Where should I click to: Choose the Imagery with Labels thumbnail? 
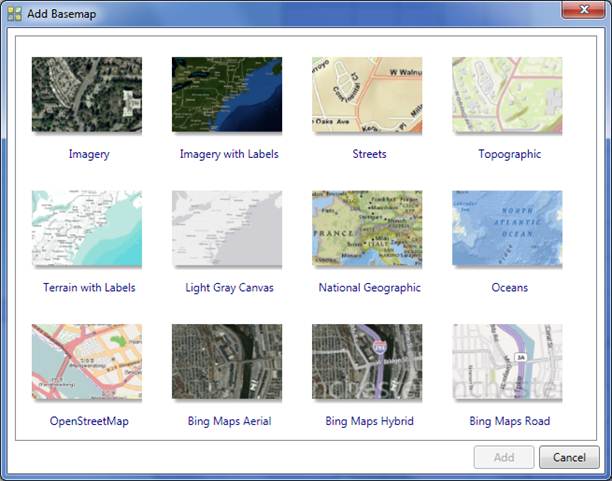point(227,96)
